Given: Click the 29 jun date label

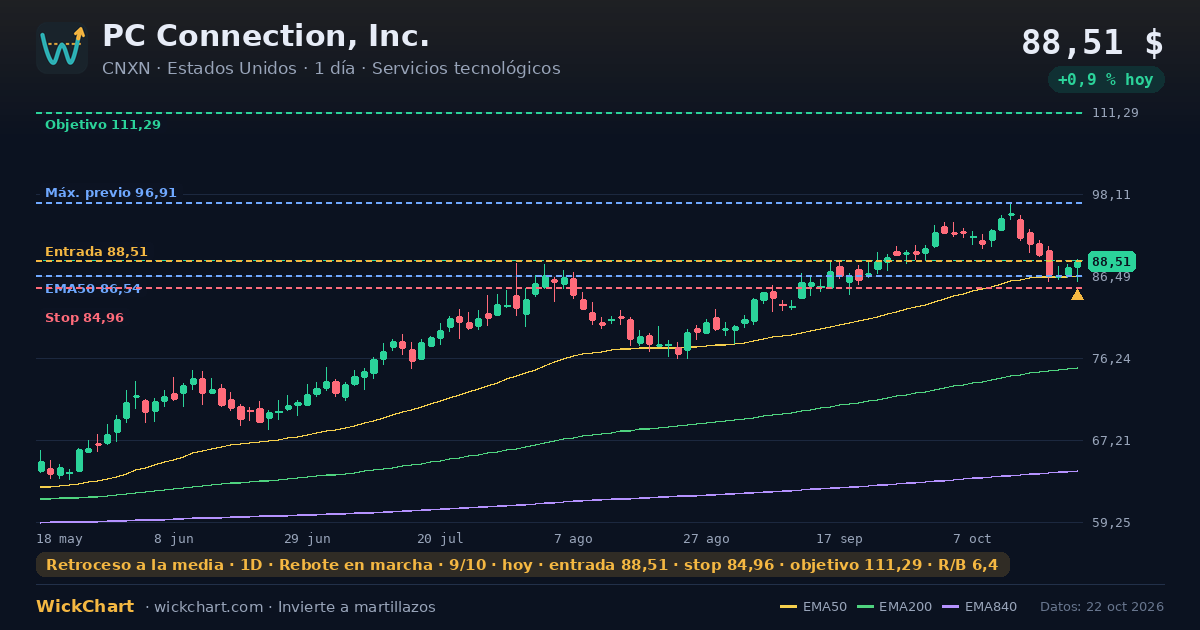Looking at the screenshot, I should point(307,539).
